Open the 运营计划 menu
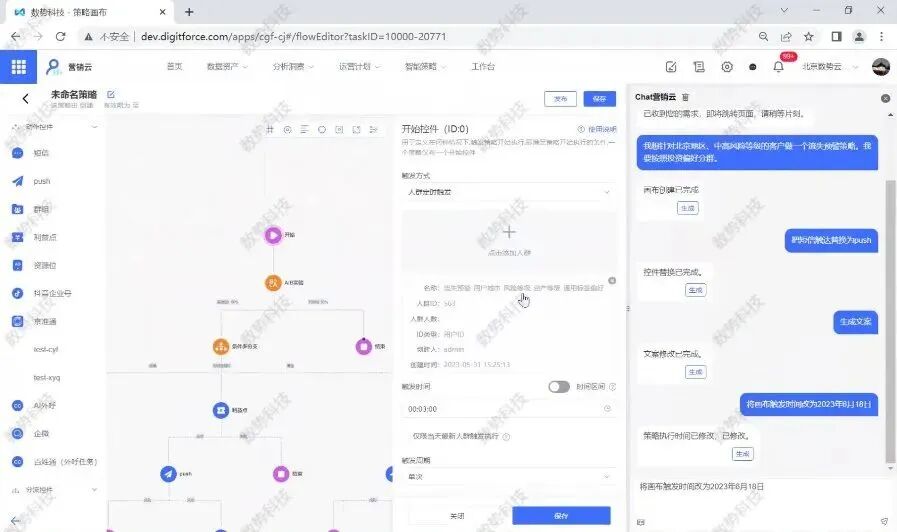The width and height of the screenshot is (897, 532). tap(359, 67)
